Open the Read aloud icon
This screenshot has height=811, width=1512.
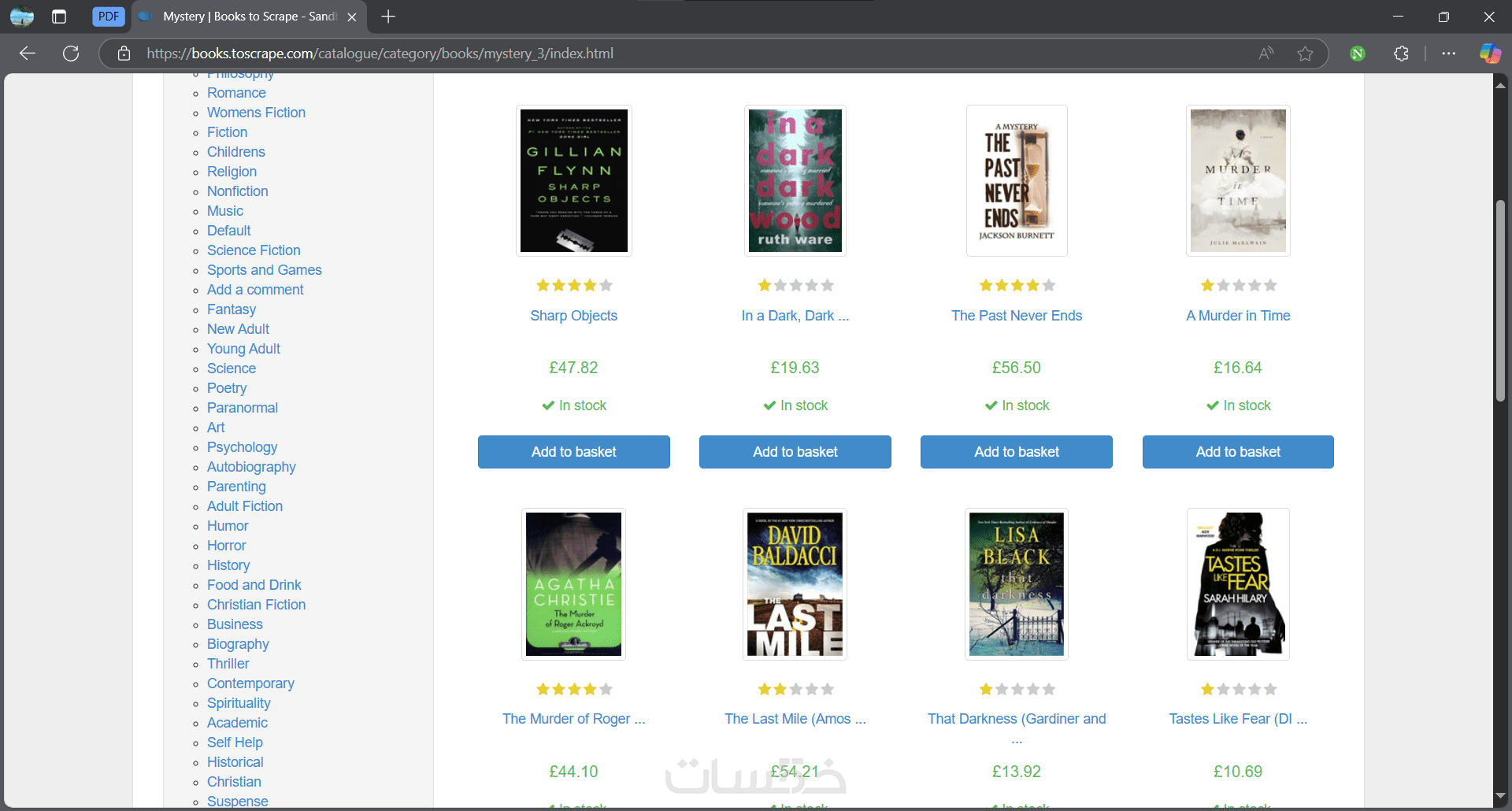click(1266, 54)
